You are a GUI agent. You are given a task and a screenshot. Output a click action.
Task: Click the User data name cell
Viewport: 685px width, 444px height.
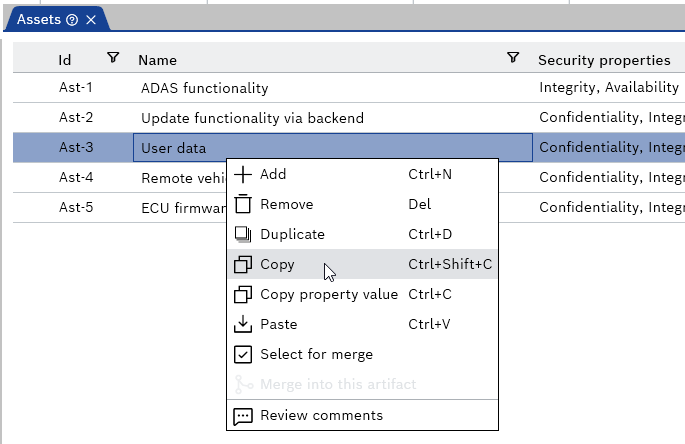(x=173, y=148)
